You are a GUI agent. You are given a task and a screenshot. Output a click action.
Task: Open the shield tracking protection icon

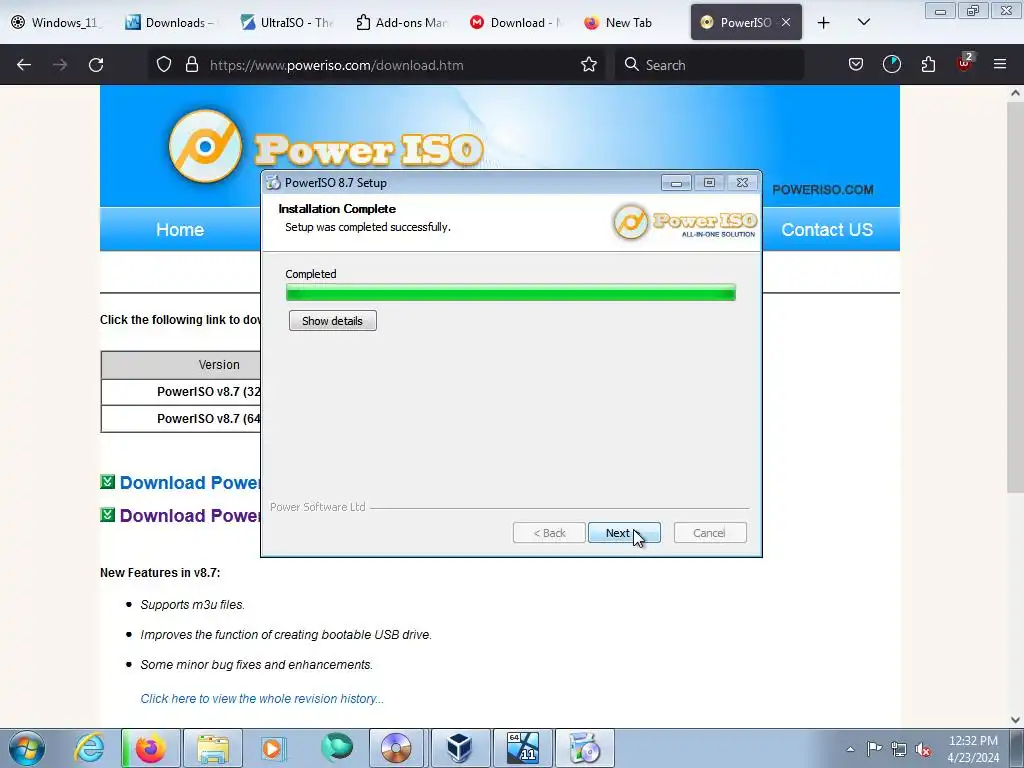point(164,65)
